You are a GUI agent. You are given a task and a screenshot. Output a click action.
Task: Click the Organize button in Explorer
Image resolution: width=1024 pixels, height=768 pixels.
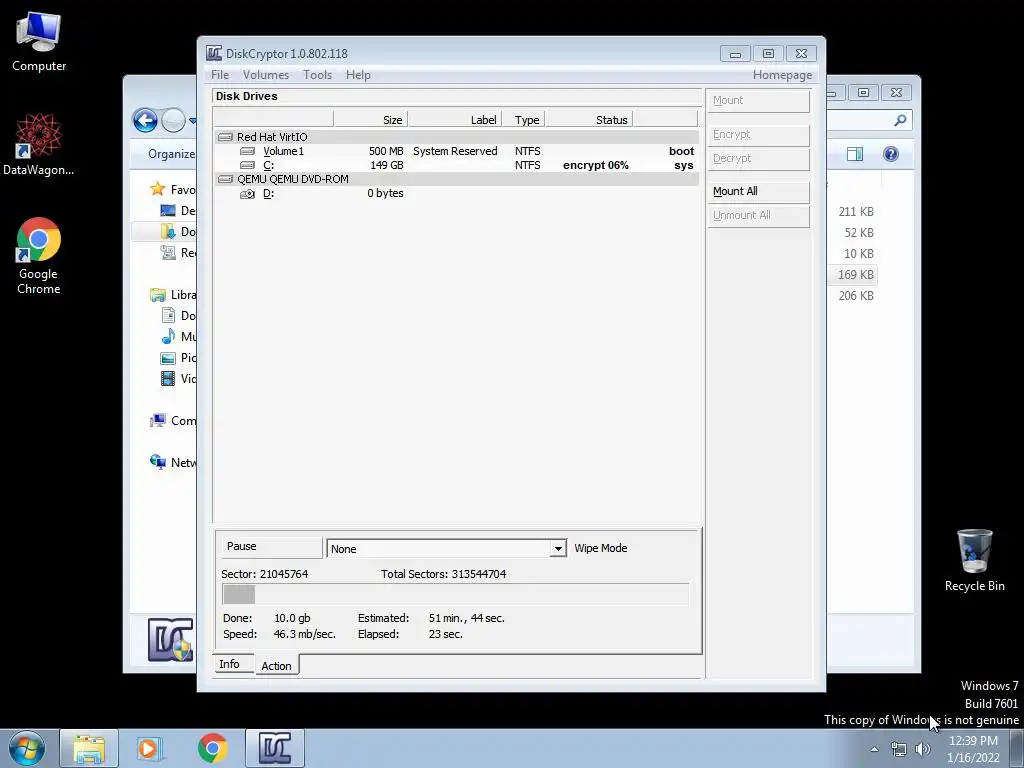tap(171, 154)
